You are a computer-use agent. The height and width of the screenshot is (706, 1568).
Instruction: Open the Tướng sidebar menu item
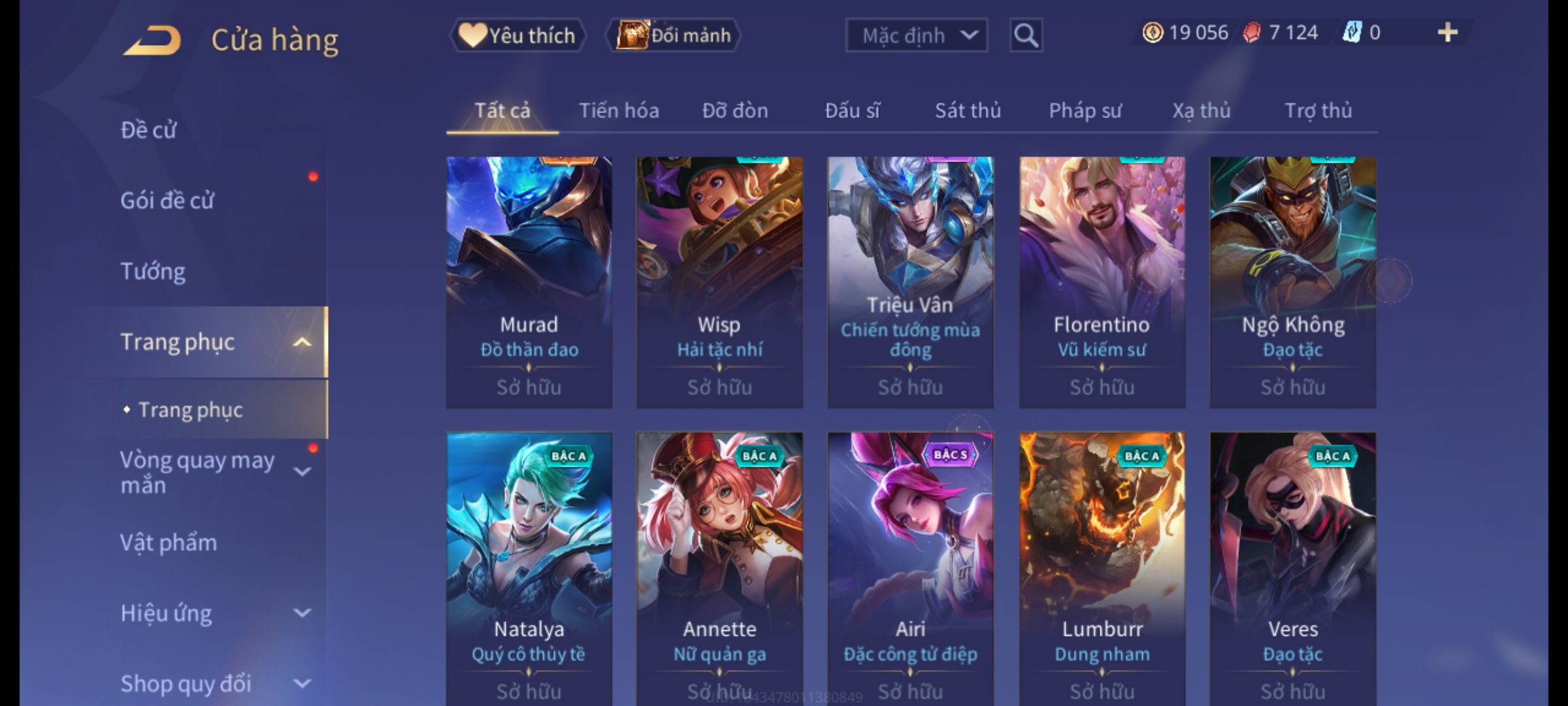153,271
